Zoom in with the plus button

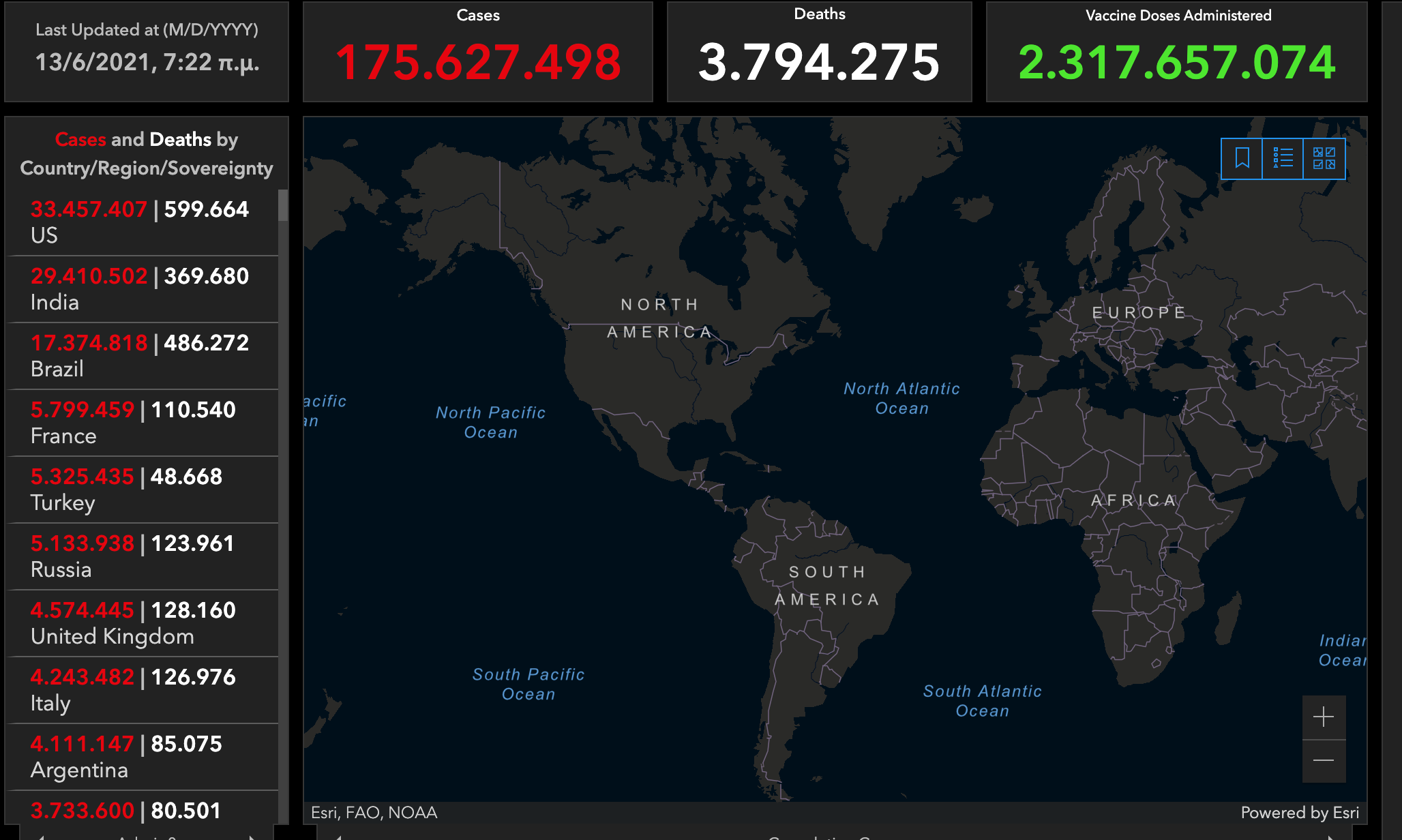[x=1324, y=717]
